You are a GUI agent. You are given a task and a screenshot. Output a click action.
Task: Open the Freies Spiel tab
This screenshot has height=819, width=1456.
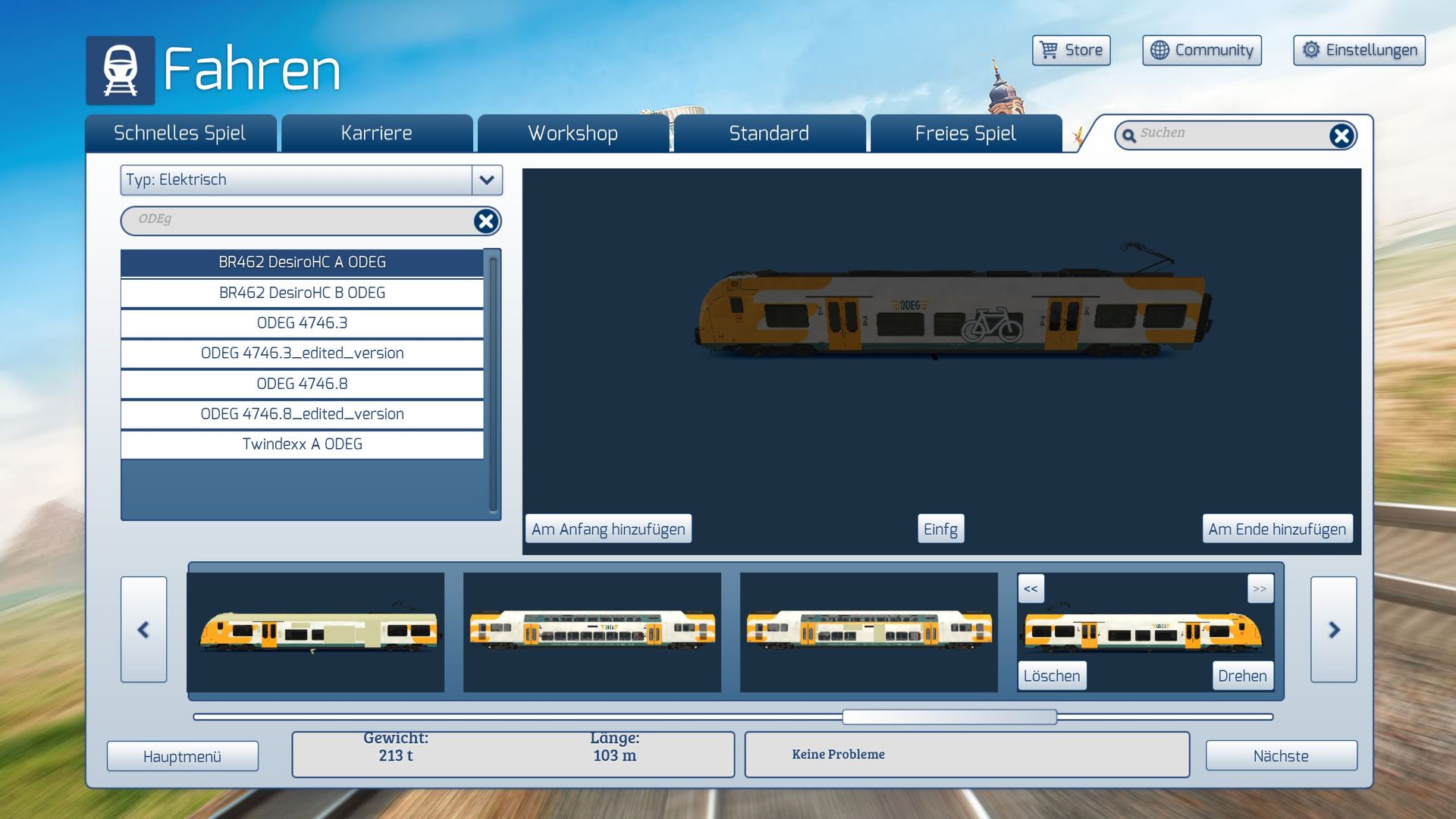click(965, 133)
